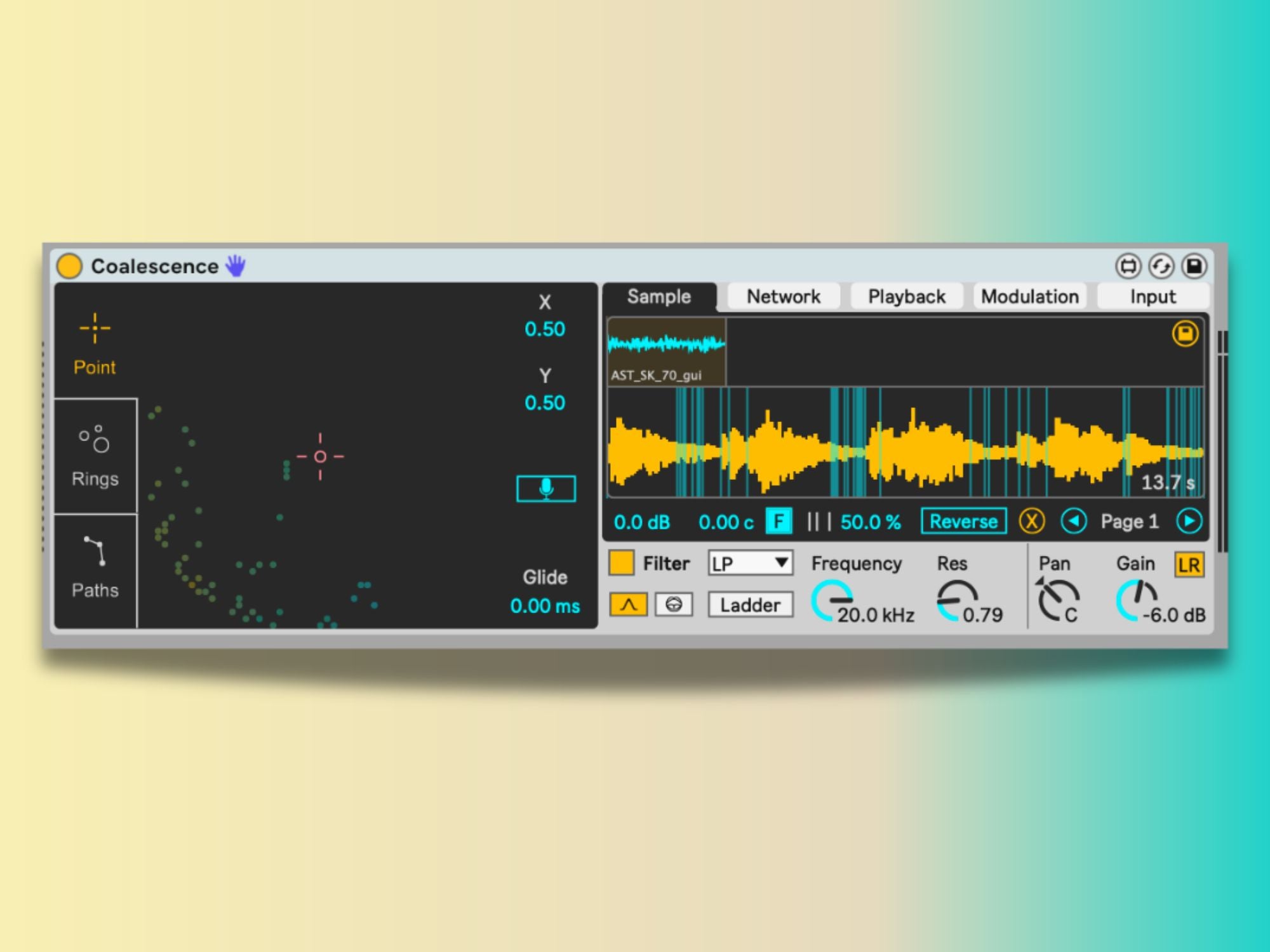Toggle the LR channel button
The image size is (1270, 952).
[1189, 565]
